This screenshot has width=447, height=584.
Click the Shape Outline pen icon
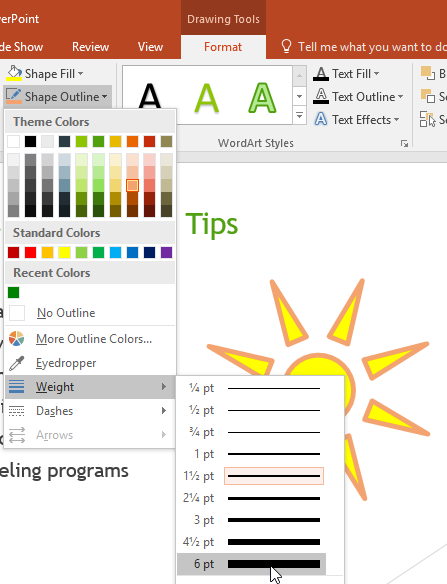(x=14, y=96)
